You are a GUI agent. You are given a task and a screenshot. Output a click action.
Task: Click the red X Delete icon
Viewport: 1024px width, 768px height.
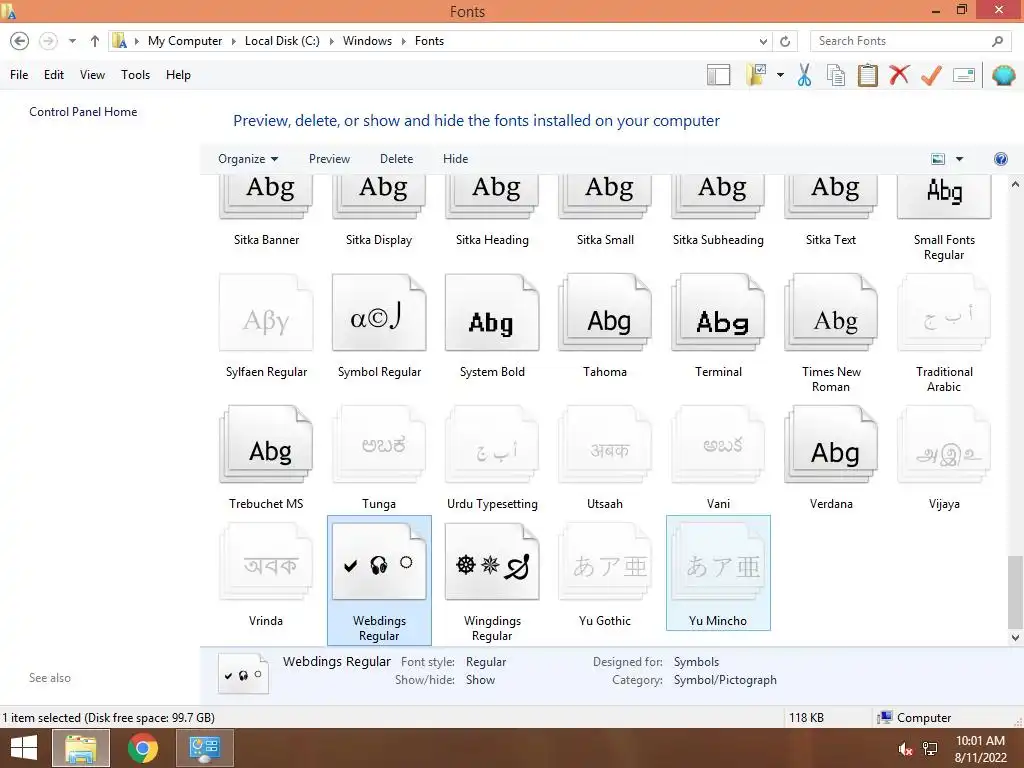pos(899,74)
